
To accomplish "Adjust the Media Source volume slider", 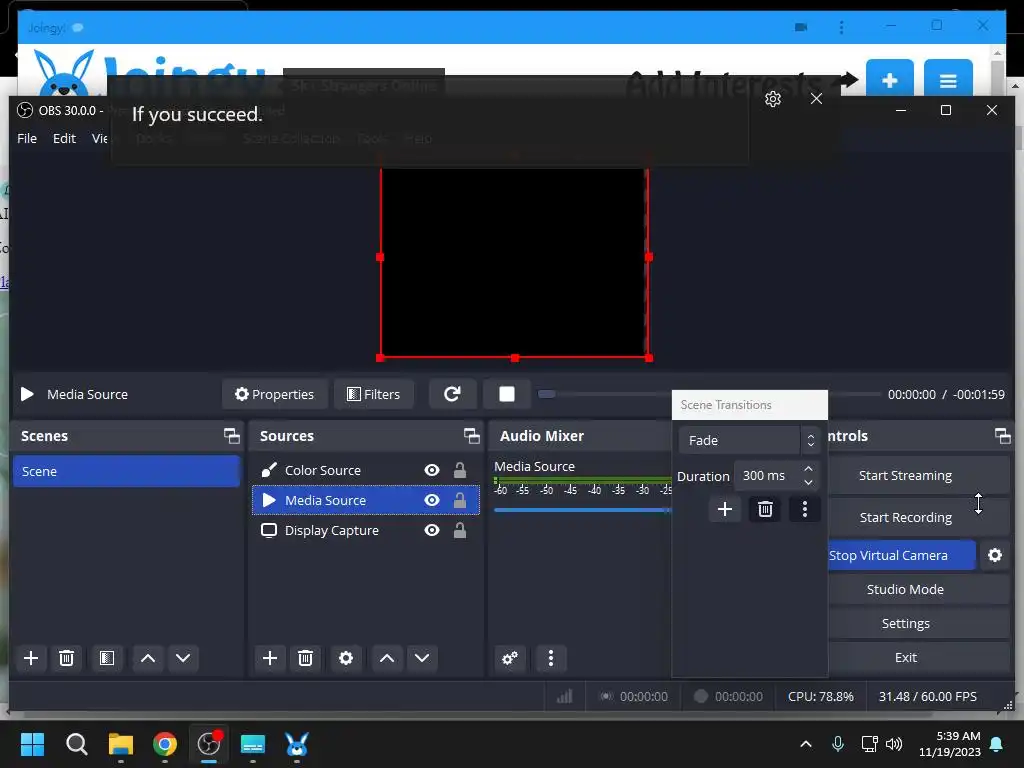I will point(583,510).
